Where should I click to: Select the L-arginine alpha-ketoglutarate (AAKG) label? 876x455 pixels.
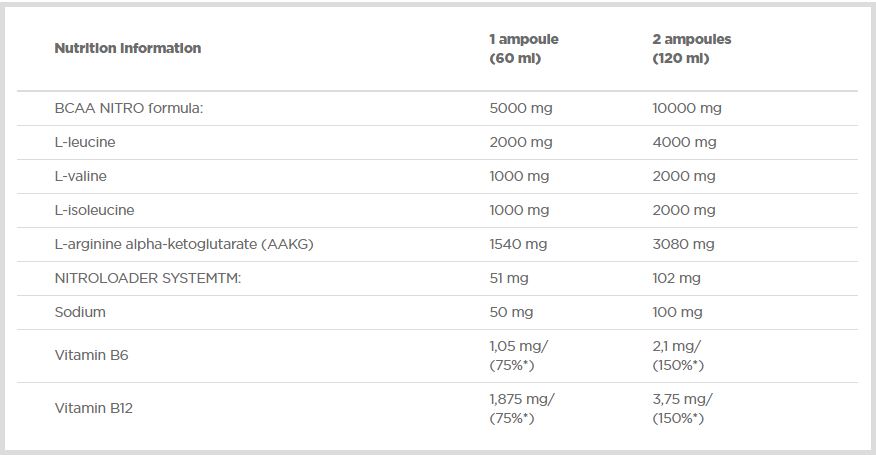[x=184, y=244]
